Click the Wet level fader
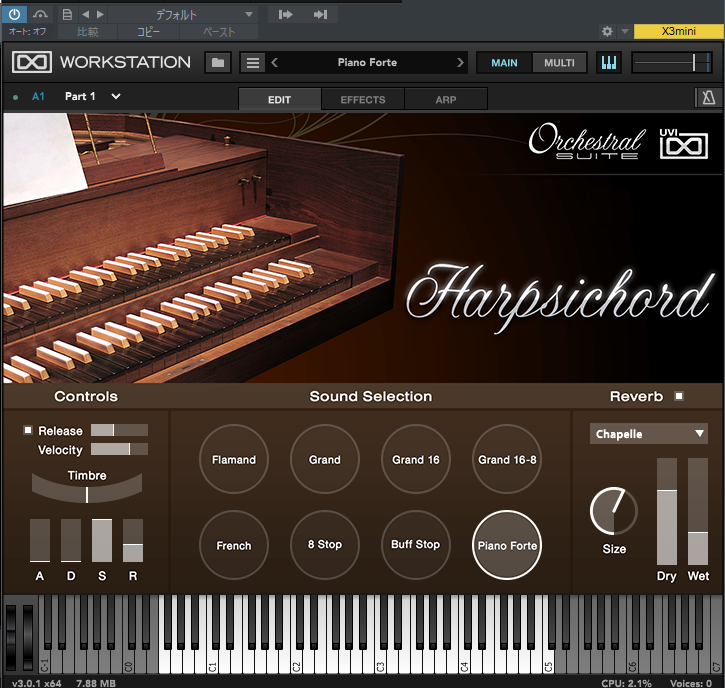 point(698,511)
